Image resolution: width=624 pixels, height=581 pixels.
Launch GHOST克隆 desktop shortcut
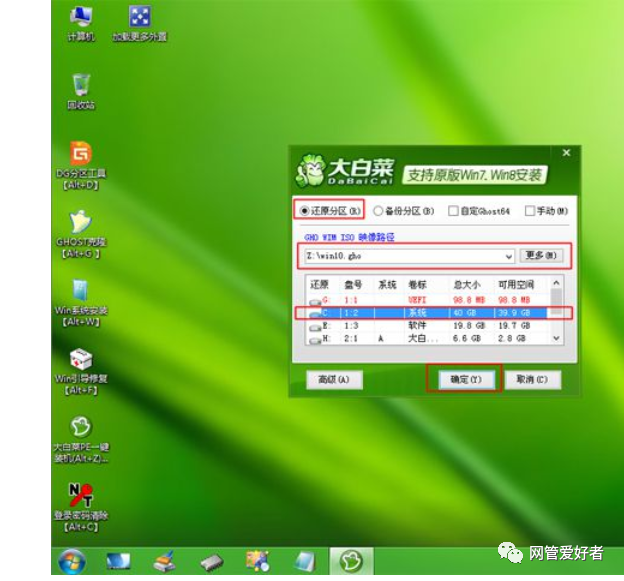point(81,234)
